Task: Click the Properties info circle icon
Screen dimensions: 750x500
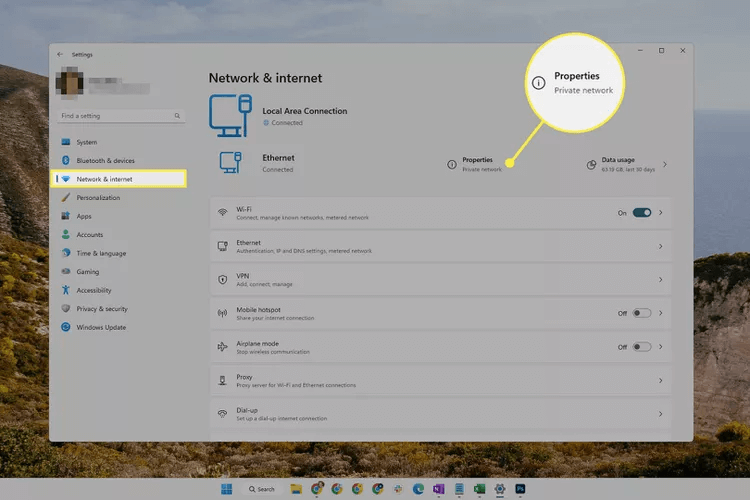Action: (452, 165)
